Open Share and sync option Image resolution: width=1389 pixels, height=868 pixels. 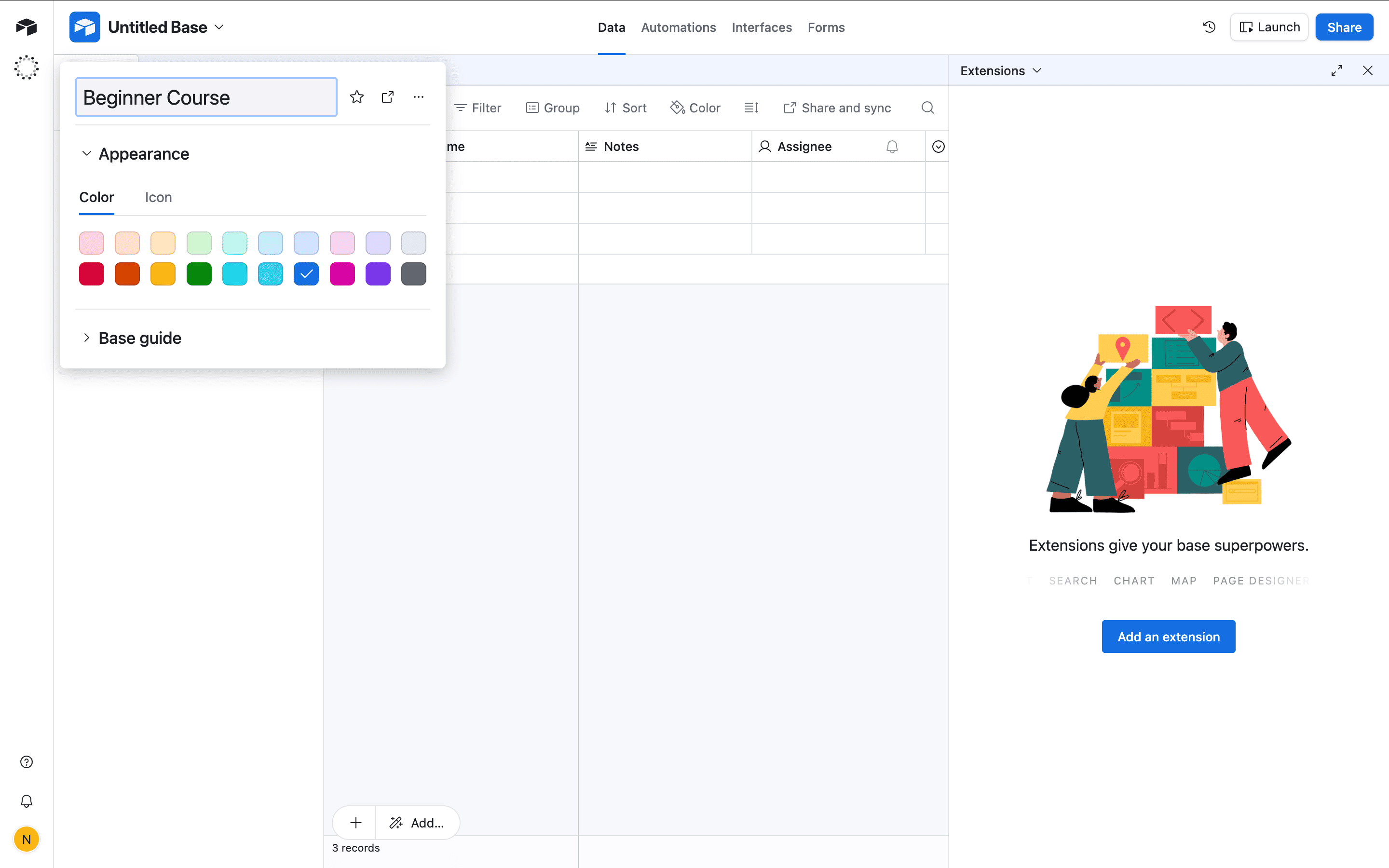coord(837,108)
